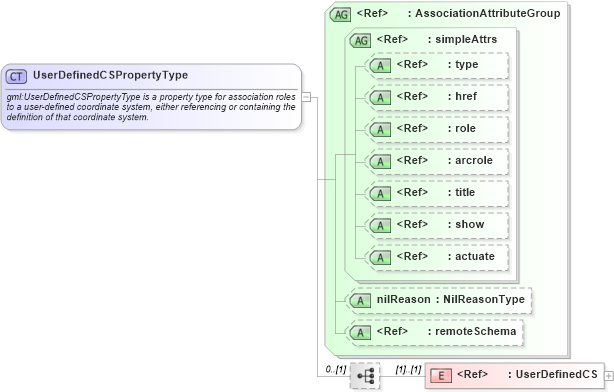
Task: Click the A icon of show attribute
Action: pyautogui.click(x=380, y=226)
